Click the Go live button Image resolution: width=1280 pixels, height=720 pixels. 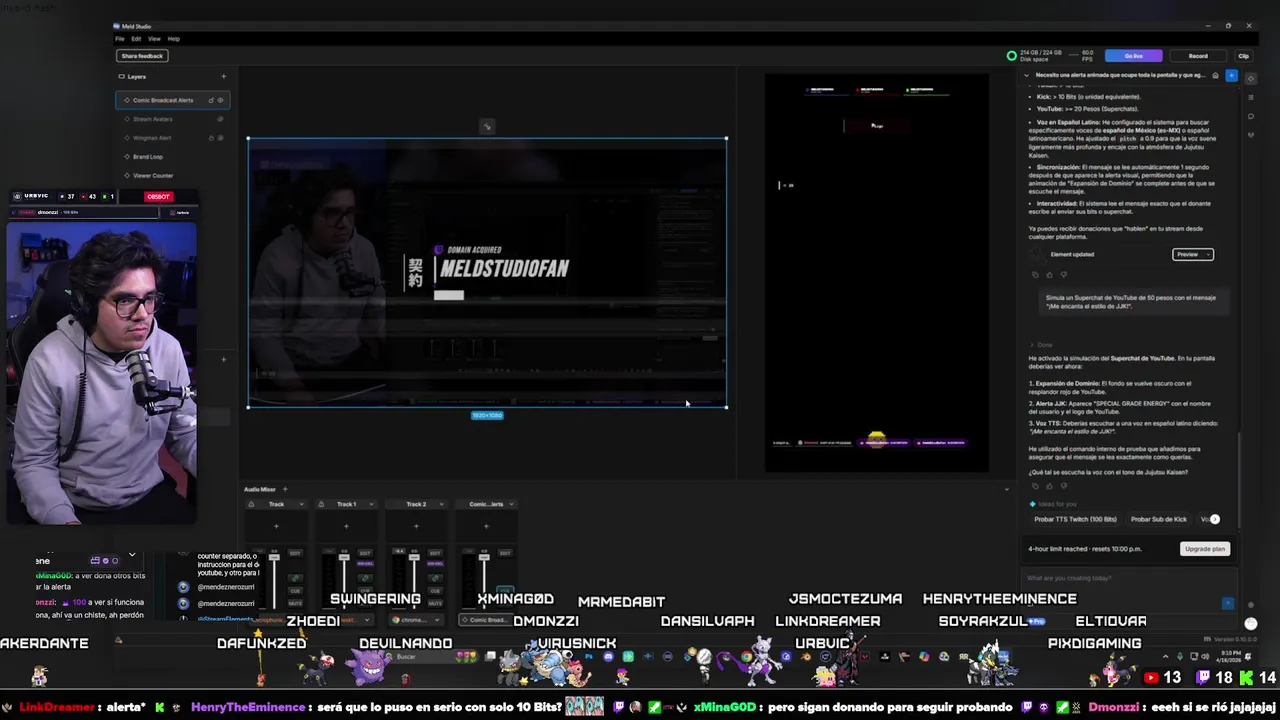point(1133,56)
